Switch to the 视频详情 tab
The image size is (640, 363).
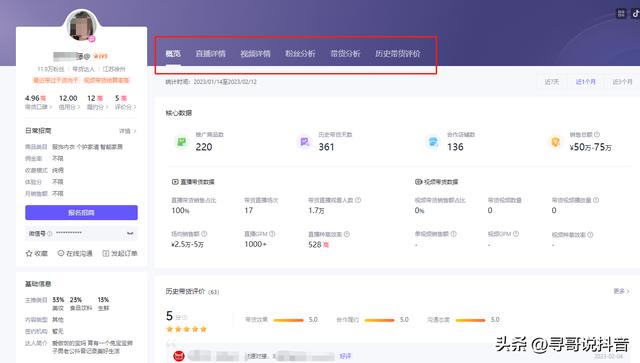tap(256, 53)
